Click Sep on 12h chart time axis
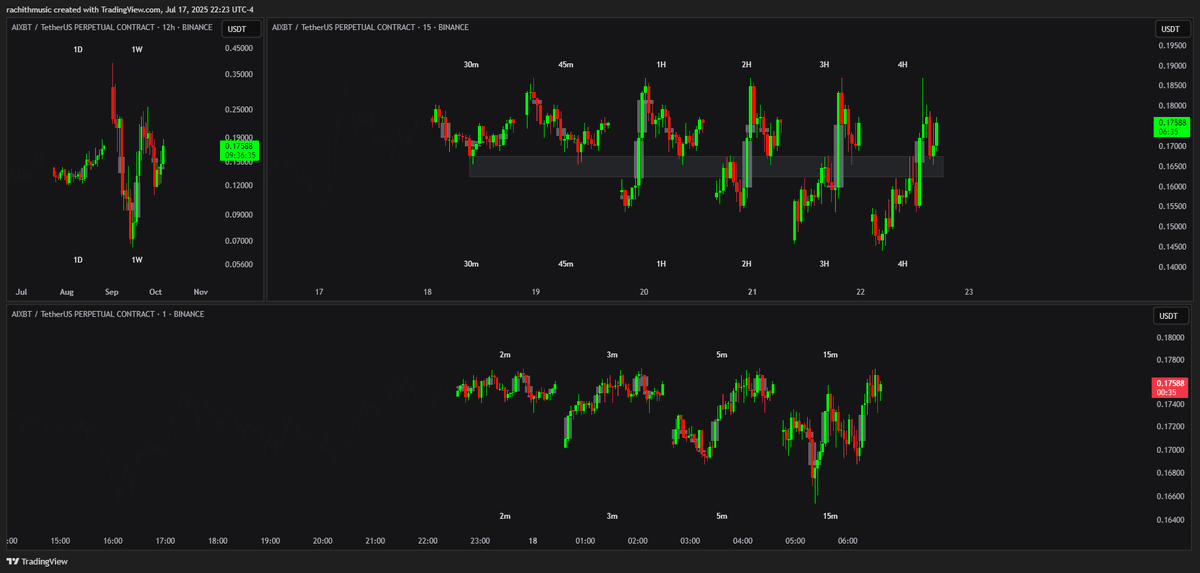This screenshot has width=1200, height=573. point(112,292)
